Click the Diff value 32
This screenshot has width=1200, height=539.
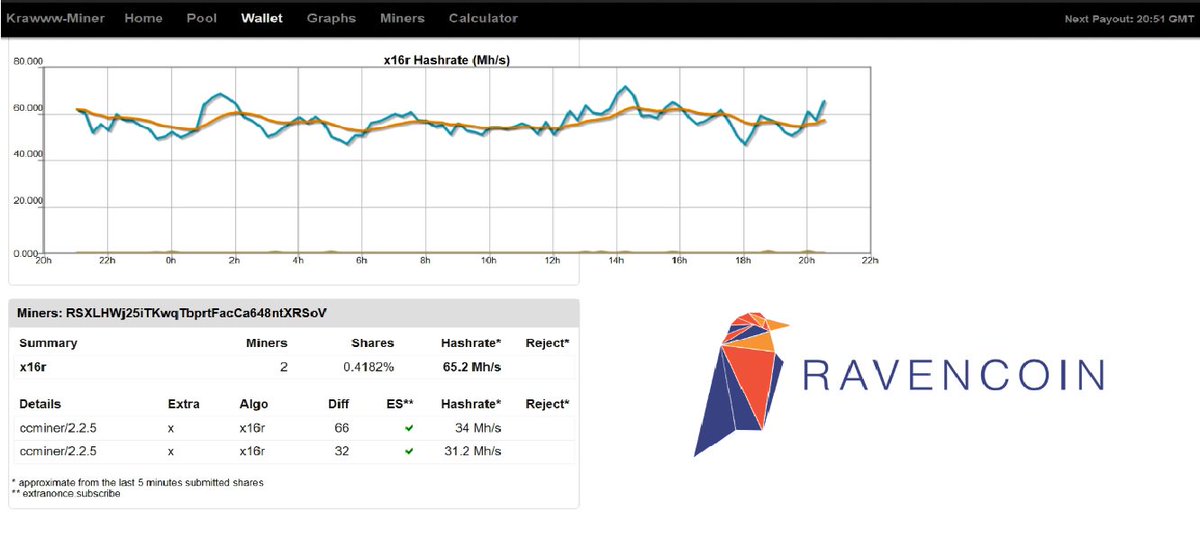click(340, 451)
